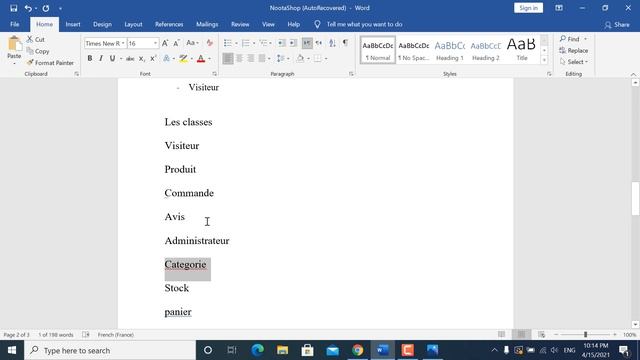Toggle bulleted list
Image resolution: width=640 pixels, height=360 pixels.
(228, 43)
